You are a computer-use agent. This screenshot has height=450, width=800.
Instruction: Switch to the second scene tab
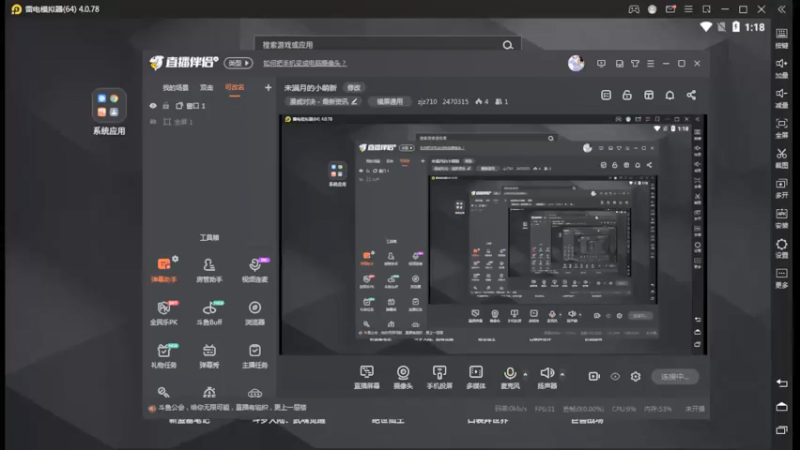207,88
